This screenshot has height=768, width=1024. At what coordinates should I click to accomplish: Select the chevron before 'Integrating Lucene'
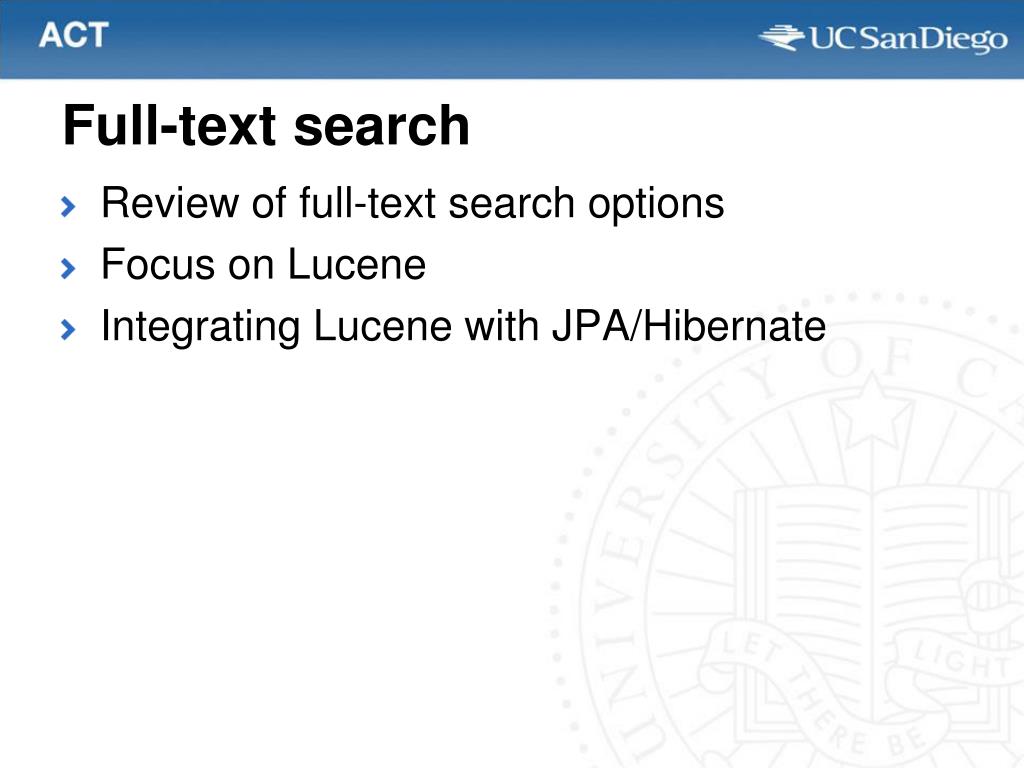point(68,329)
